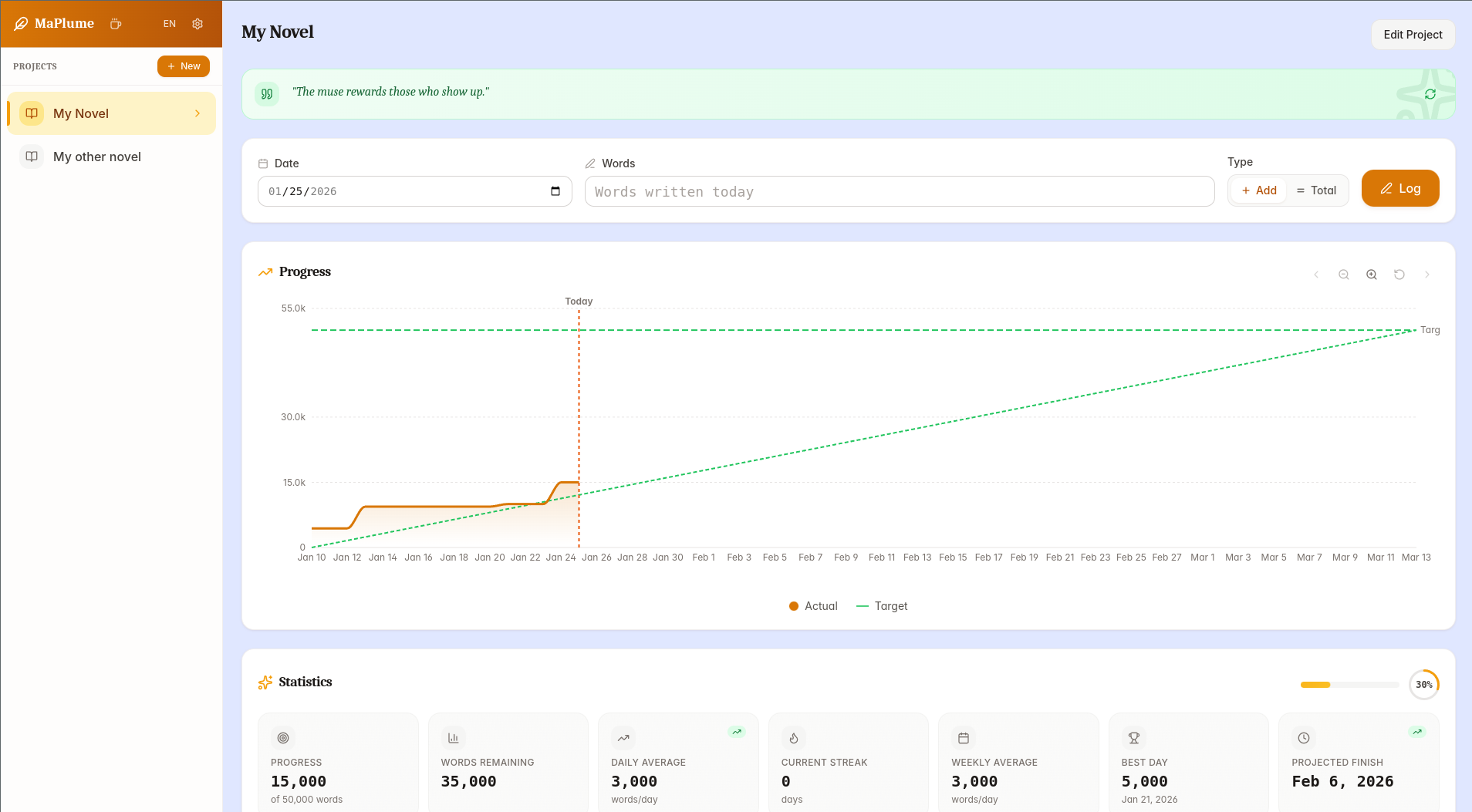The width and height of the screenshot is (1472, 812).
Task: Open the EN language selector
Action: 169,24
